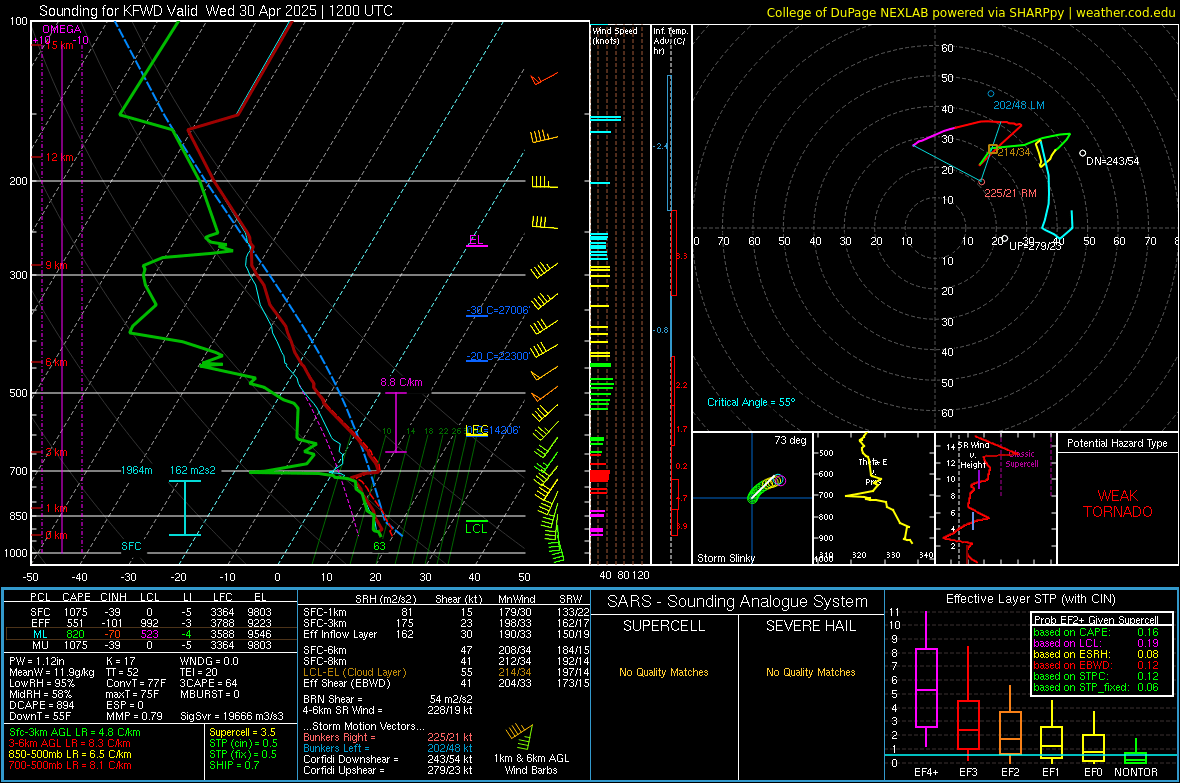Click the "MeanW = 11.9g/kg" value
Viewport: 1180px width, 783px height.
[51, 672]
